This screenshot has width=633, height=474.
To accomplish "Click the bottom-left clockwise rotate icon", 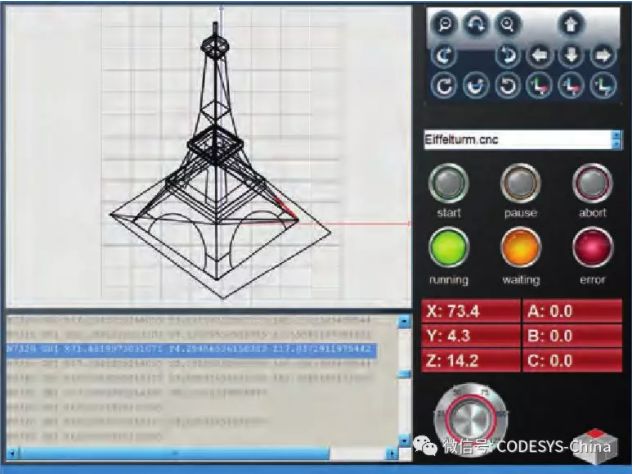I will 443,86.
